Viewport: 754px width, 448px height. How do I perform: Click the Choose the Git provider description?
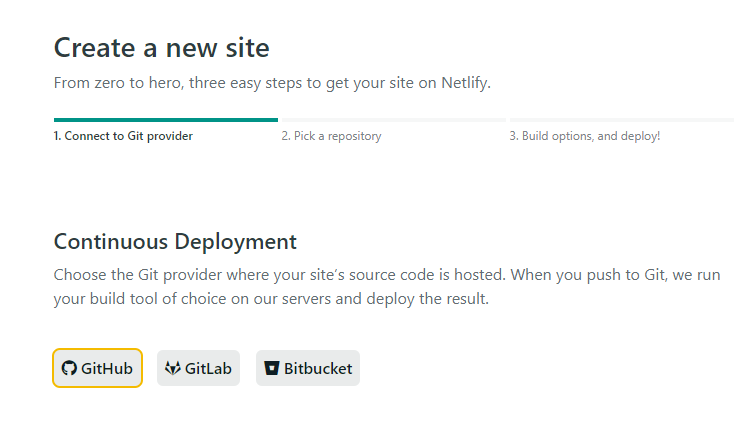click(x=387, y=286)
